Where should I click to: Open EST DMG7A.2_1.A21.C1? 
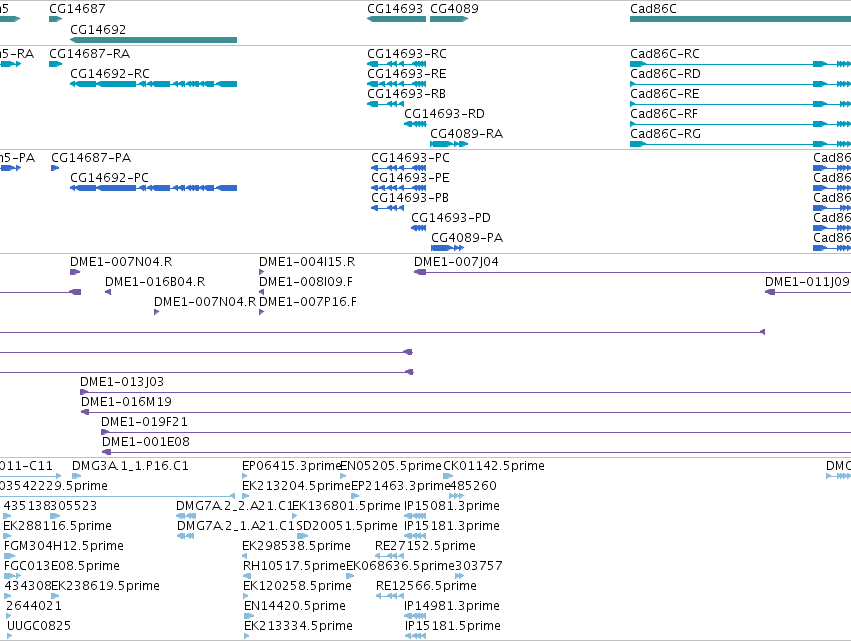(236, 526)
